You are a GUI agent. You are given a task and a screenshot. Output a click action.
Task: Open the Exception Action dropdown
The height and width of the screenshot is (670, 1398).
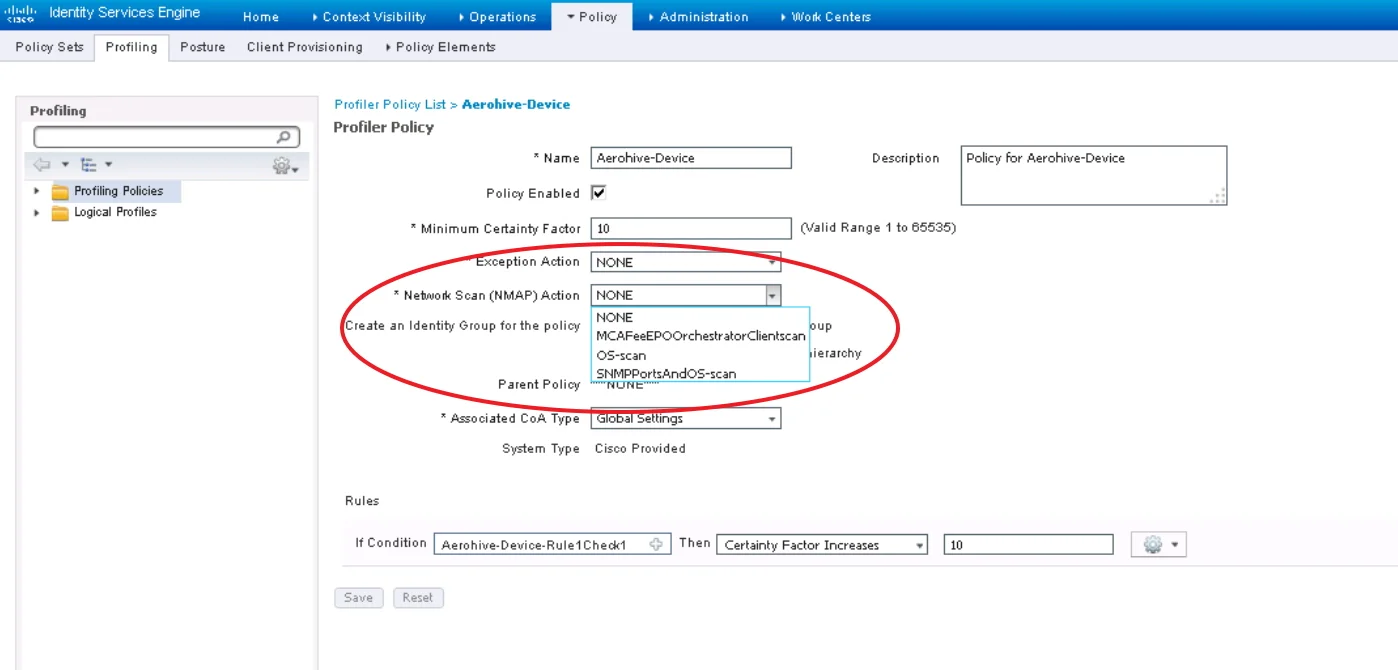pyautogui.click(x=686, y=262)
